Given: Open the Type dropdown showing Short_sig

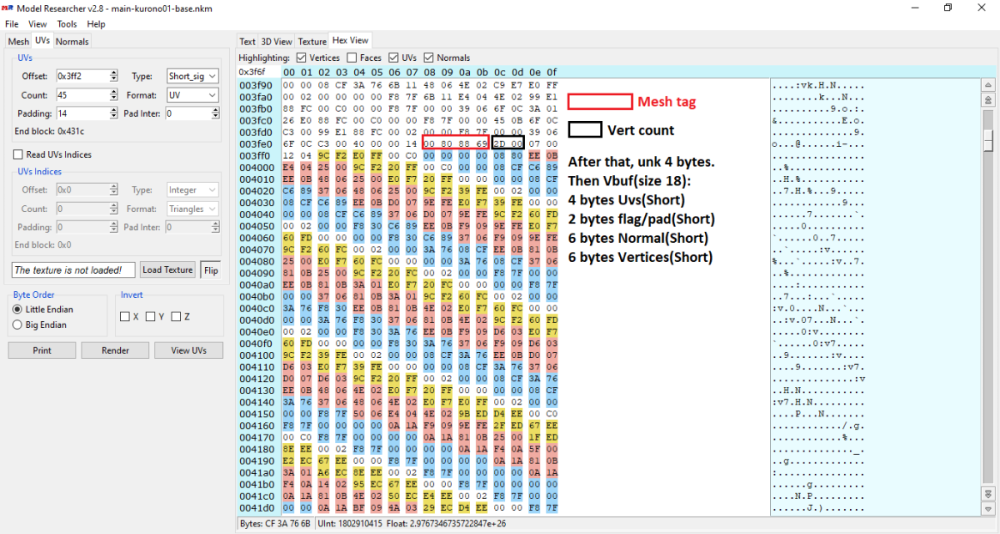Looking at the screenshot, I should [192, 76].
